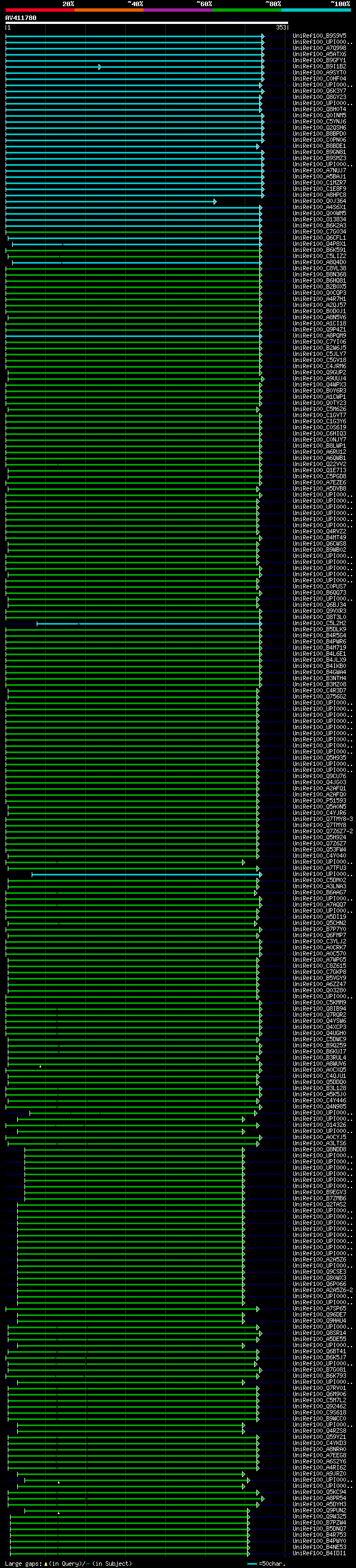Select the UniRef100_P51593 label

pyautogui.click(x=319, y=800)
